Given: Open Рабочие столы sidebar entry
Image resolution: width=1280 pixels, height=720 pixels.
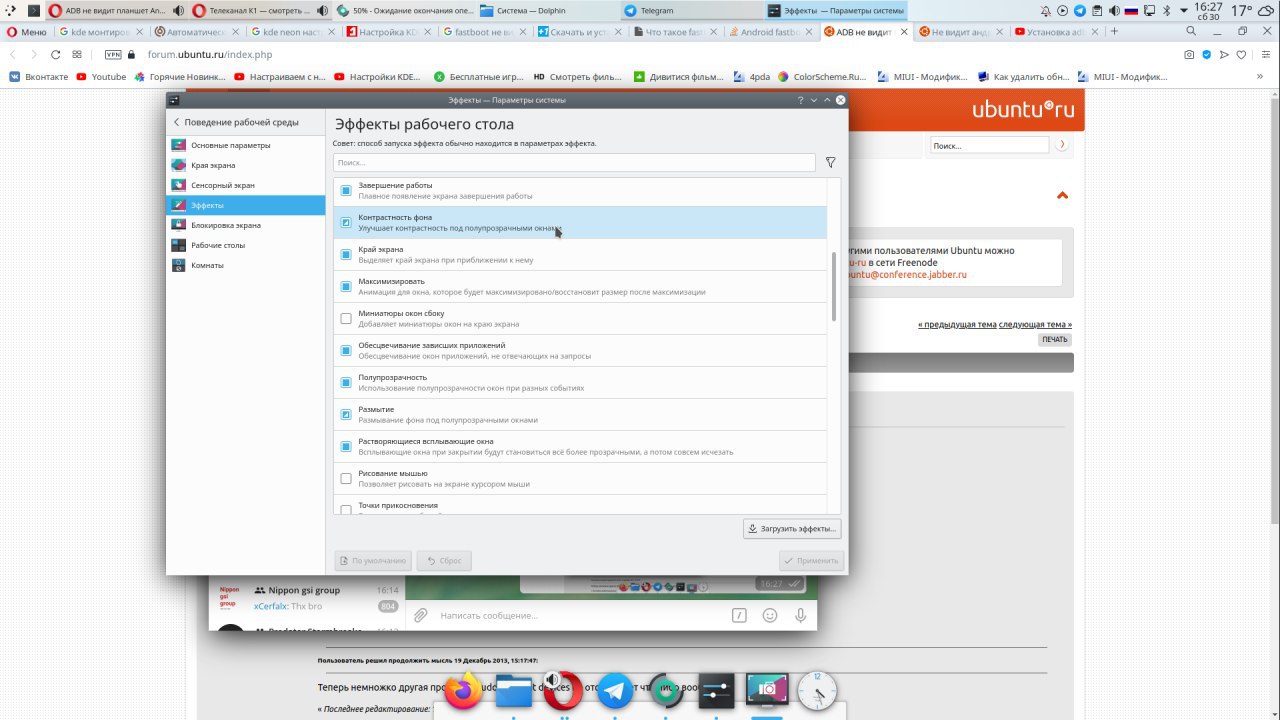Looking at the screenshot, I should pyautogui.click(x=246, y=245).
